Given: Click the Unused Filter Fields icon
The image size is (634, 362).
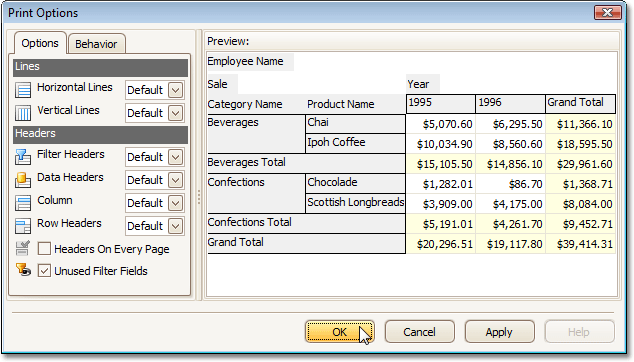Looking at the screenshot, I should coord(23,270).
